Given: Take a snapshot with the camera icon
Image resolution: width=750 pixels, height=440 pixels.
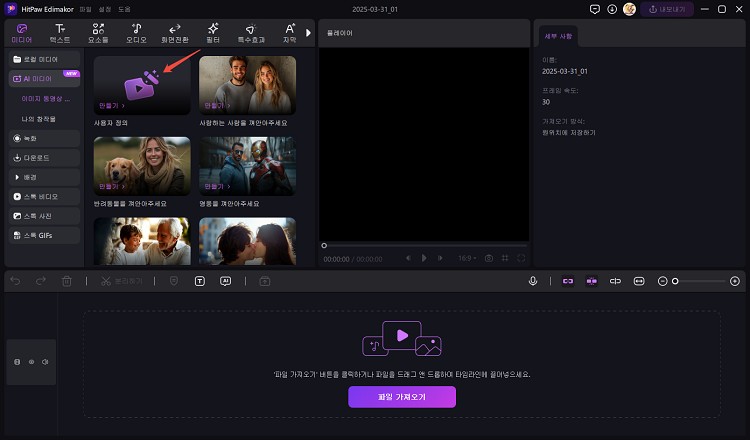Looking at the screenshot, I should pyautogui.click(x=489, y=258).
